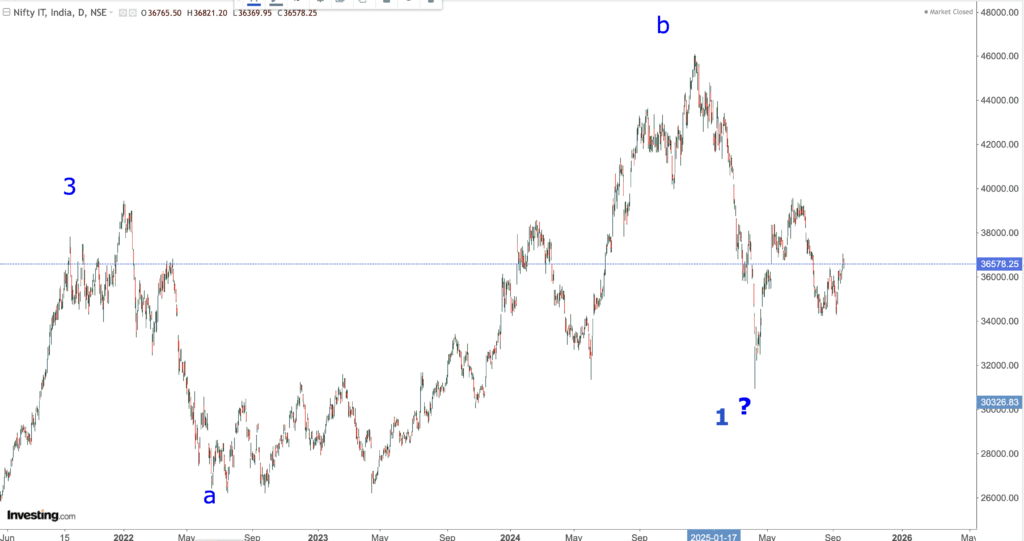Click the Investing.com logo
Screen dimensions: 1024x541
pyautogui.click(x=41, y=516)
